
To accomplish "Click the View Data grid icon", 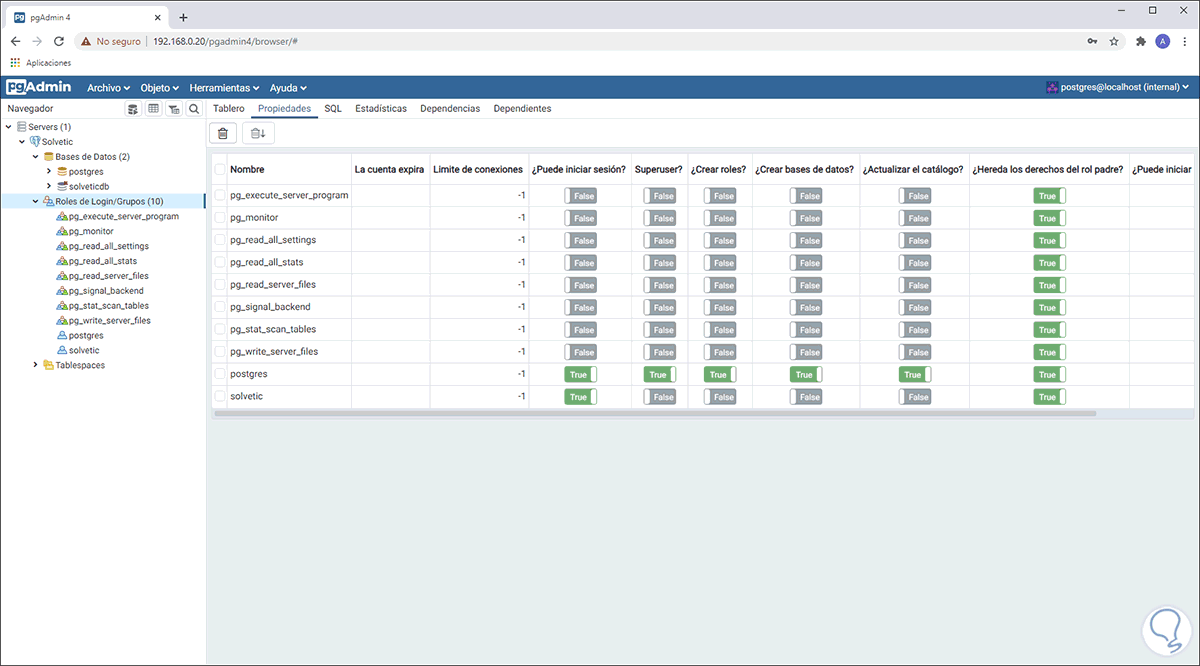I will pyautogui.click(x=154, y=109).
